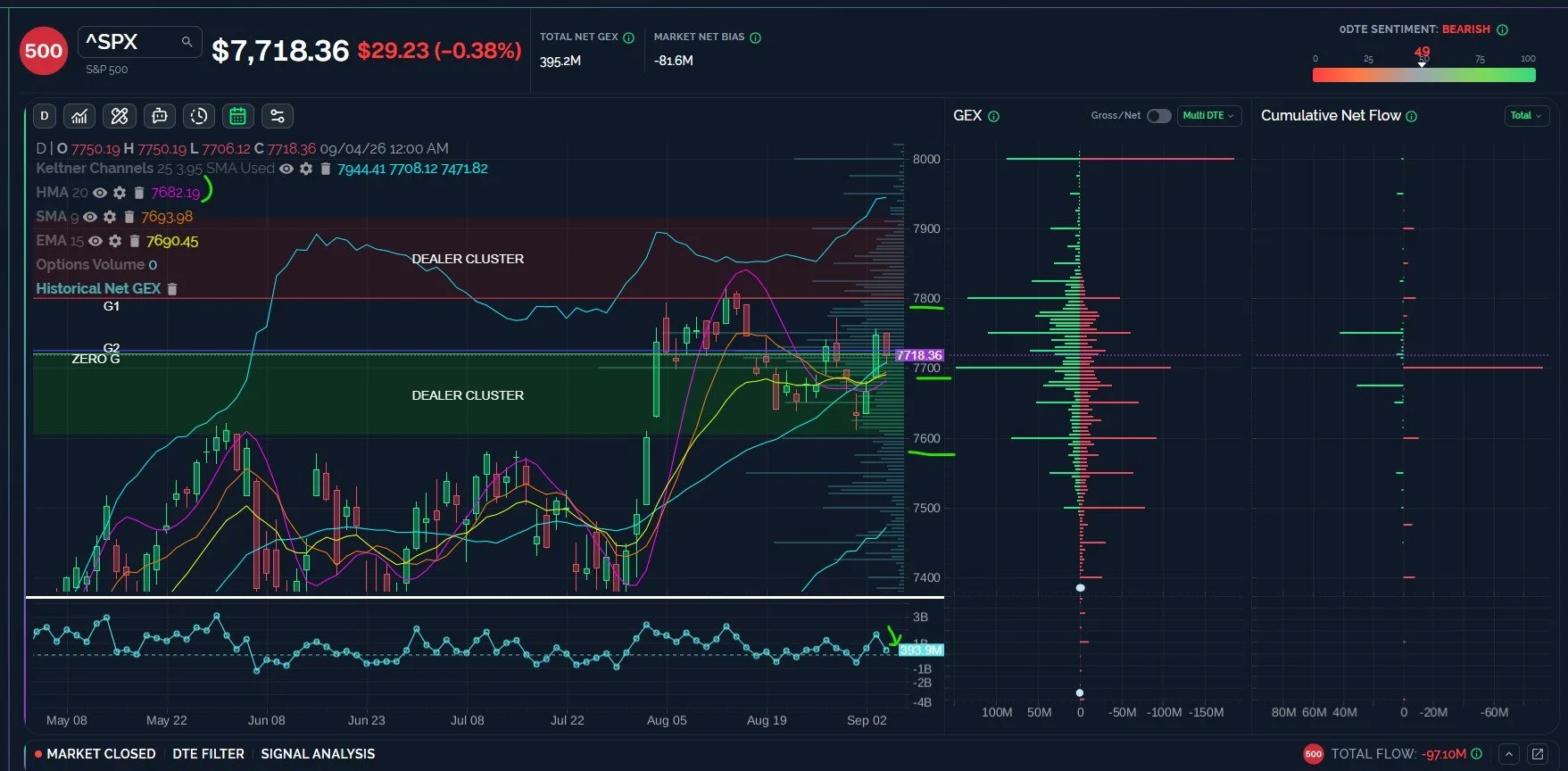Expand the bottom panel with the chevron
The width and height of the screenshot is (1568, 771).
point(1508,754)
